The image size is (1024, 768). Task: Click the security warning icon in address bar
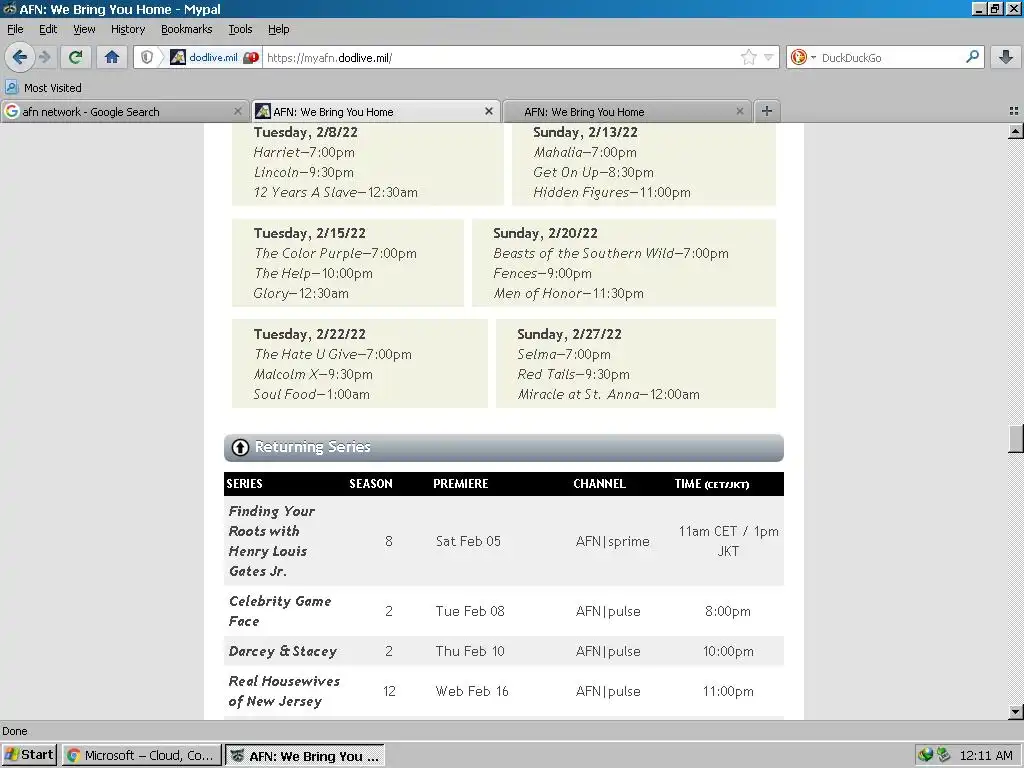click(251, 57)
